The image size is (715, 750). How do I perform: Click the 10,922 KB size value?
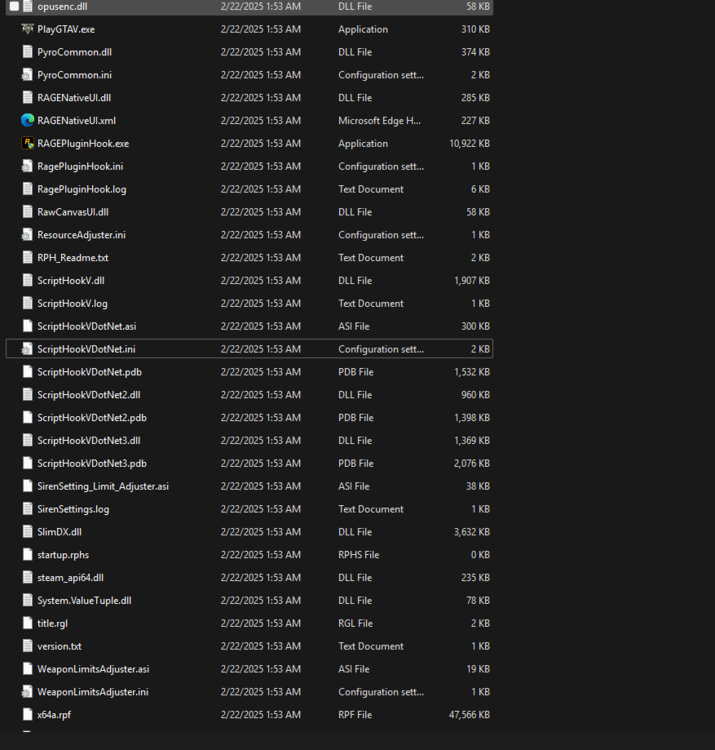point(470,143)
